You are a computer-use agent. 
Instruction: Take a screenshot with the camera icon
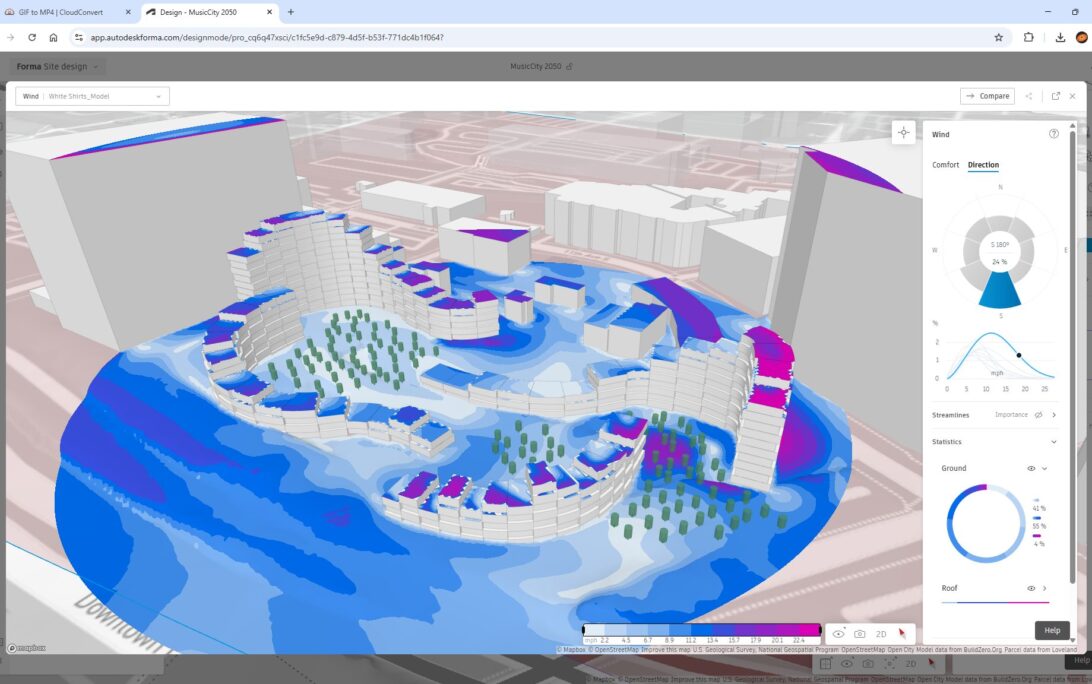(x=859, y=634)
